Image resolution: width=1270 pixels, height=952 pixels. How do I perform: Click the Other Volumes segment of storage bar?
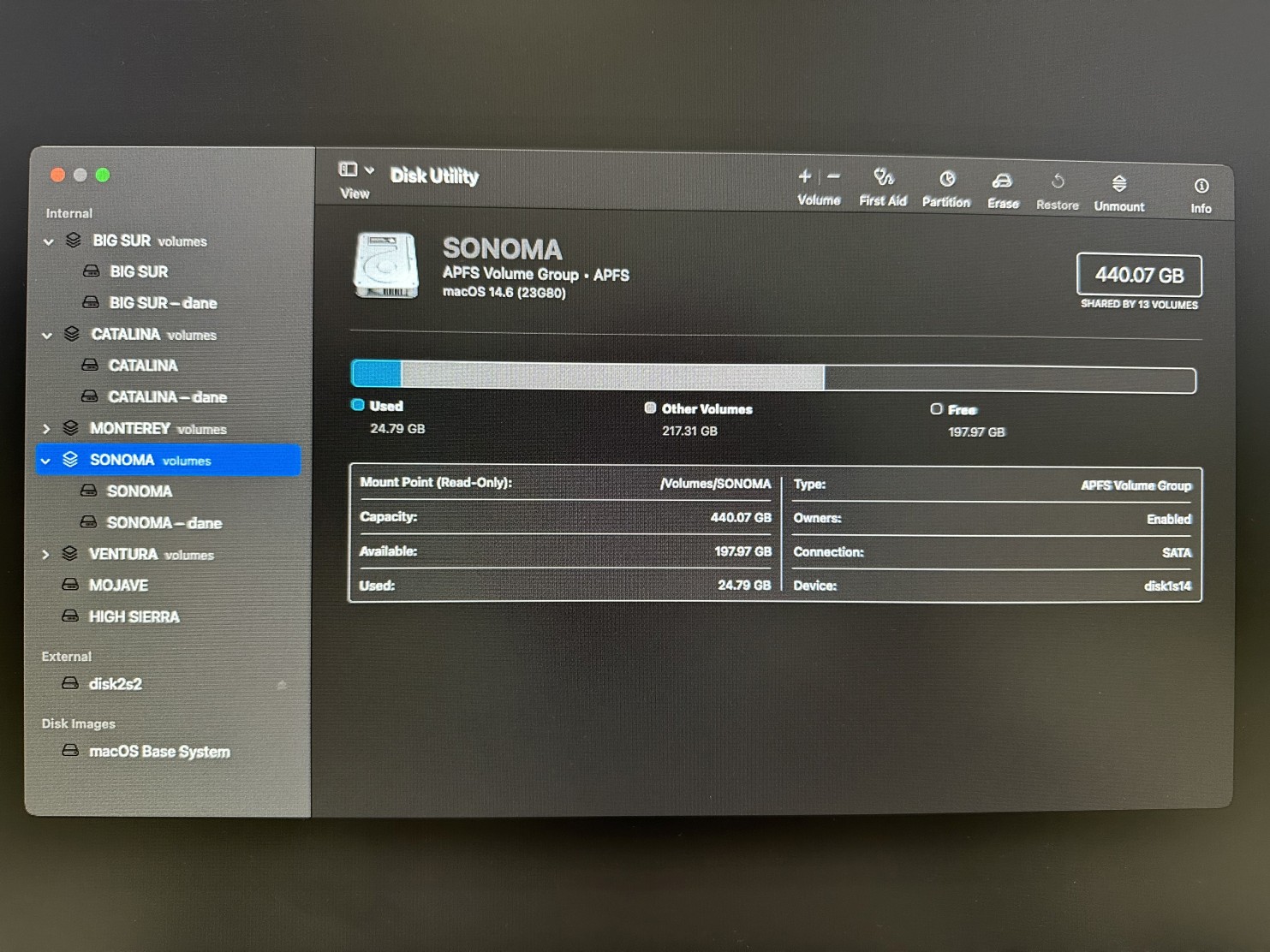[x=613, y=377]
